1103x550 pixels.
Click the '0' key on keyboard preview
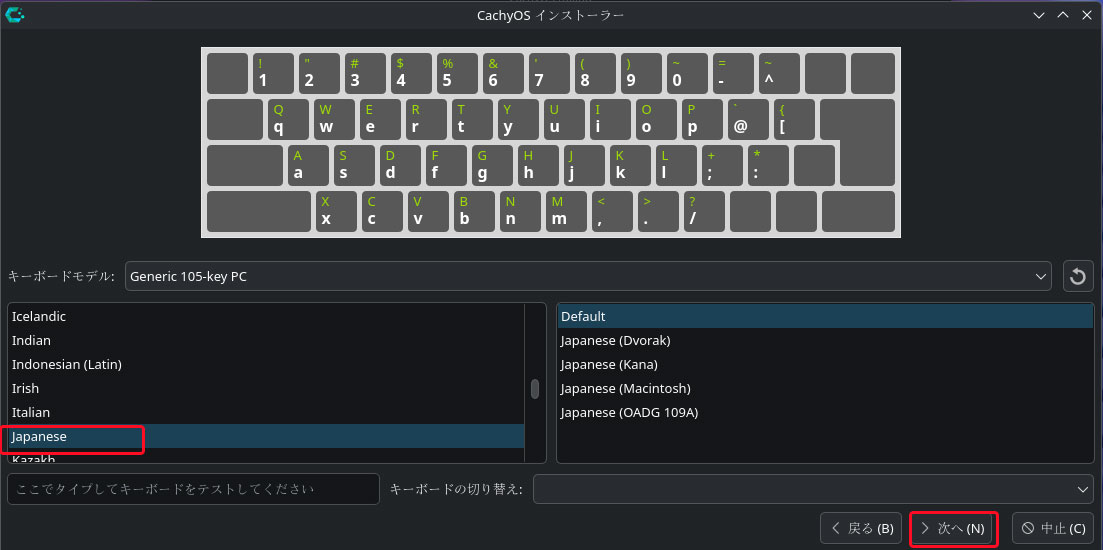[687, 73]
